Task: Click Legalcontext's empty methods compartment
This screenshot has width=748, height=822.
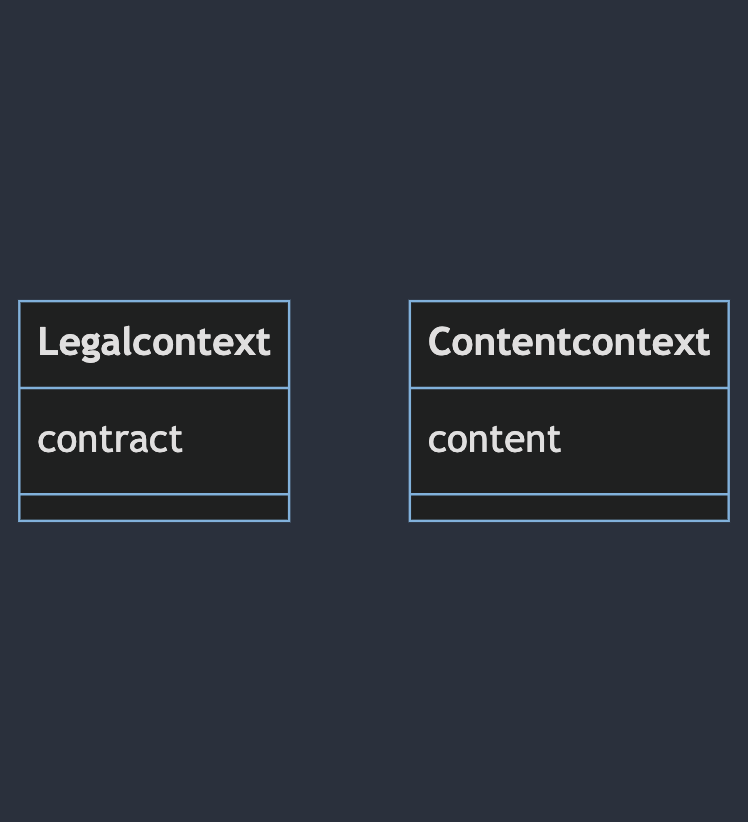Action: pos(154,507)
